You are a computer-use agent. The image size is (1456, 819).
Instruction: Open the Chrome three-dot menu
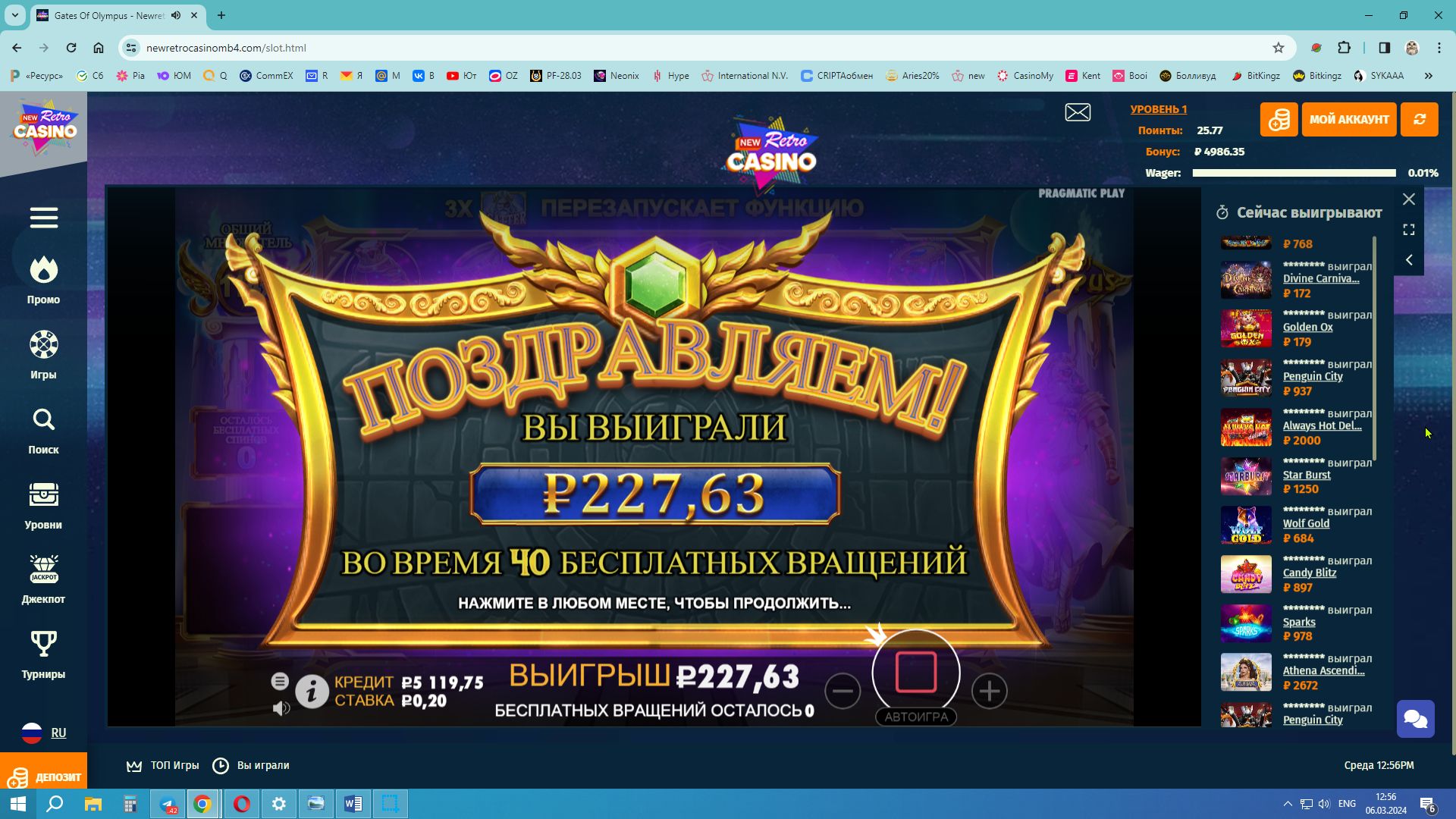[1439, 48]
